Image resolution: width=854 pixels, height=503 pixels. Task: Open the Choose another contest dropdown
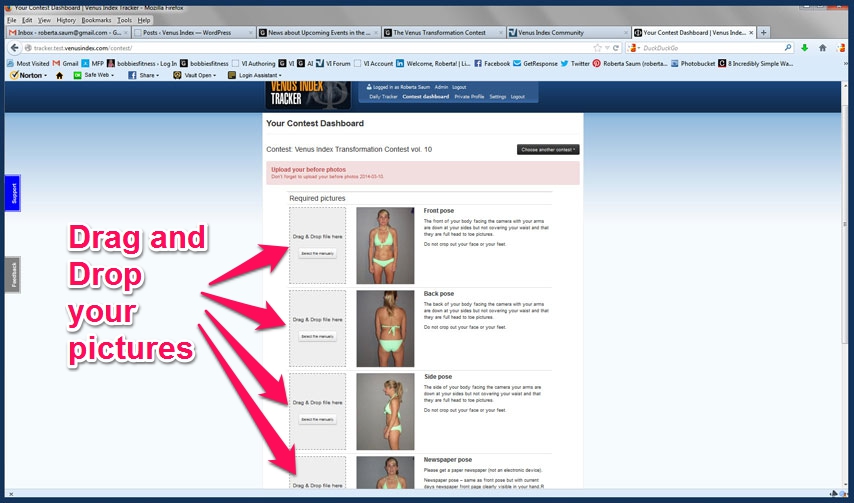point(548,149)
